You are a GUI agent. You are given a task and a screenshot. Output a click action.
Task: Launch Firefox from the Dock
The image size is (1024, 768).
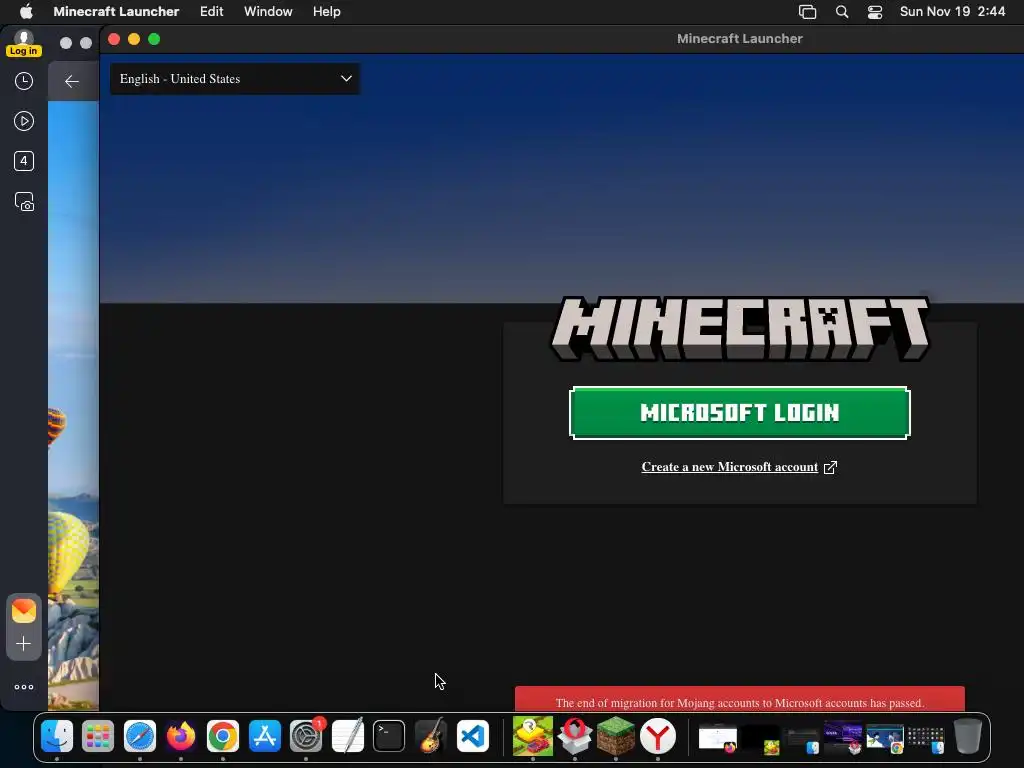click(181, 736)
